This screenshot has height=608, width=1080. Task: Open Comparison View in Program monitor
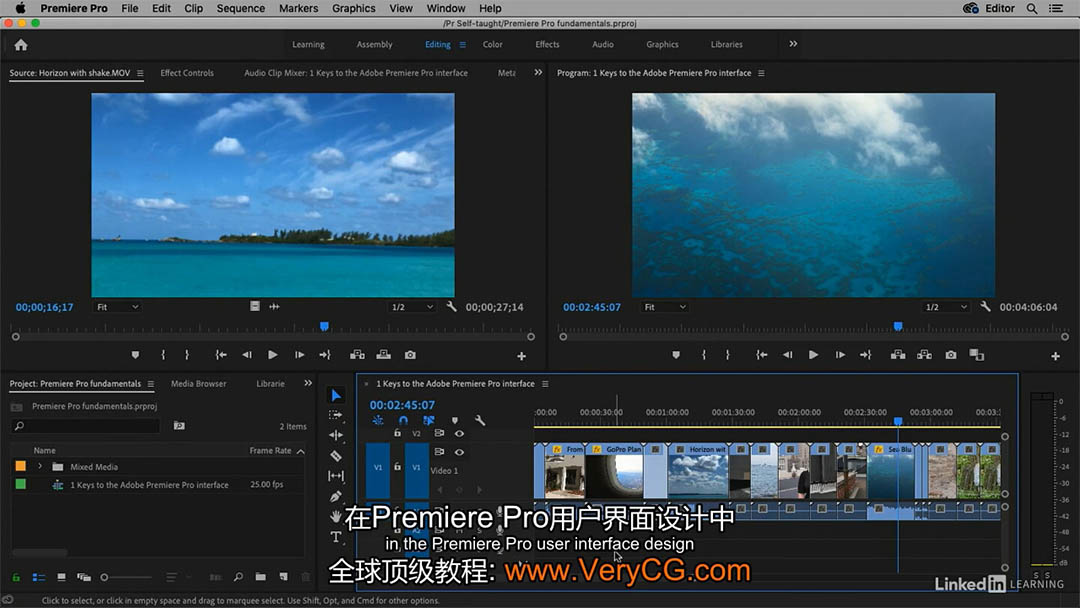point(977,355)
